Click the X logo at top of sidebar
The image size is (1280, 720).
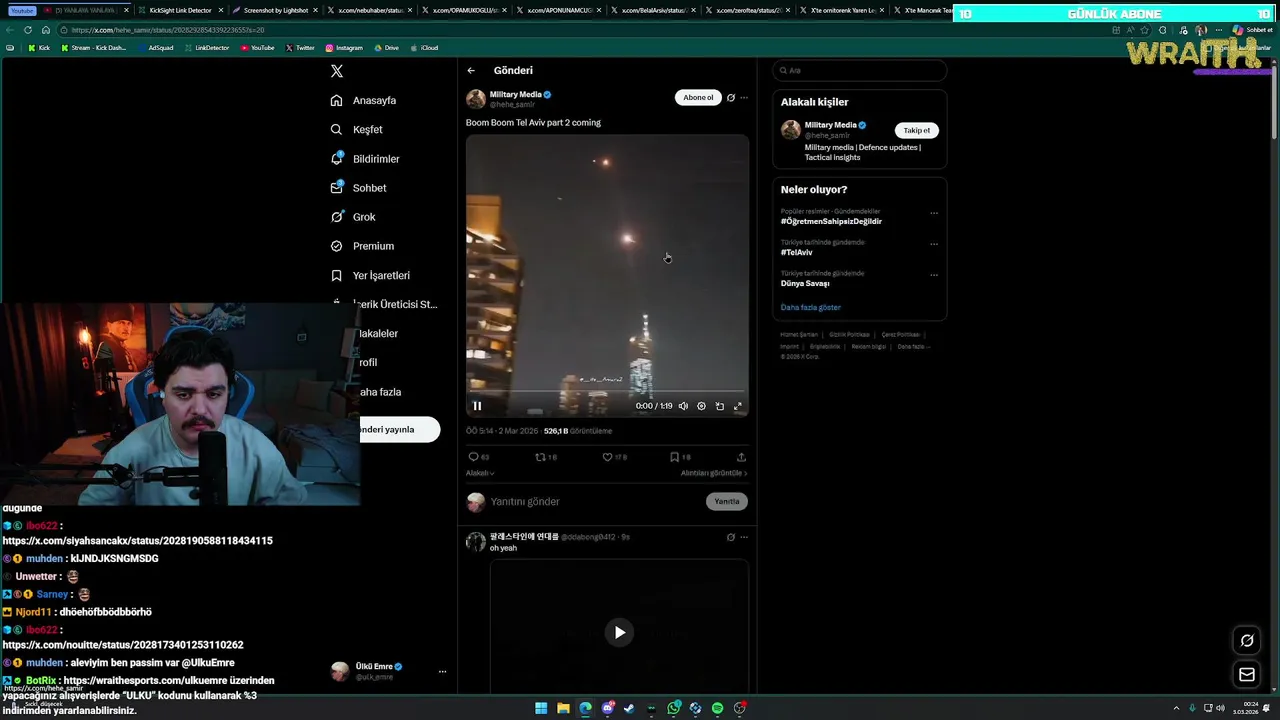click(x=337, y=71)
